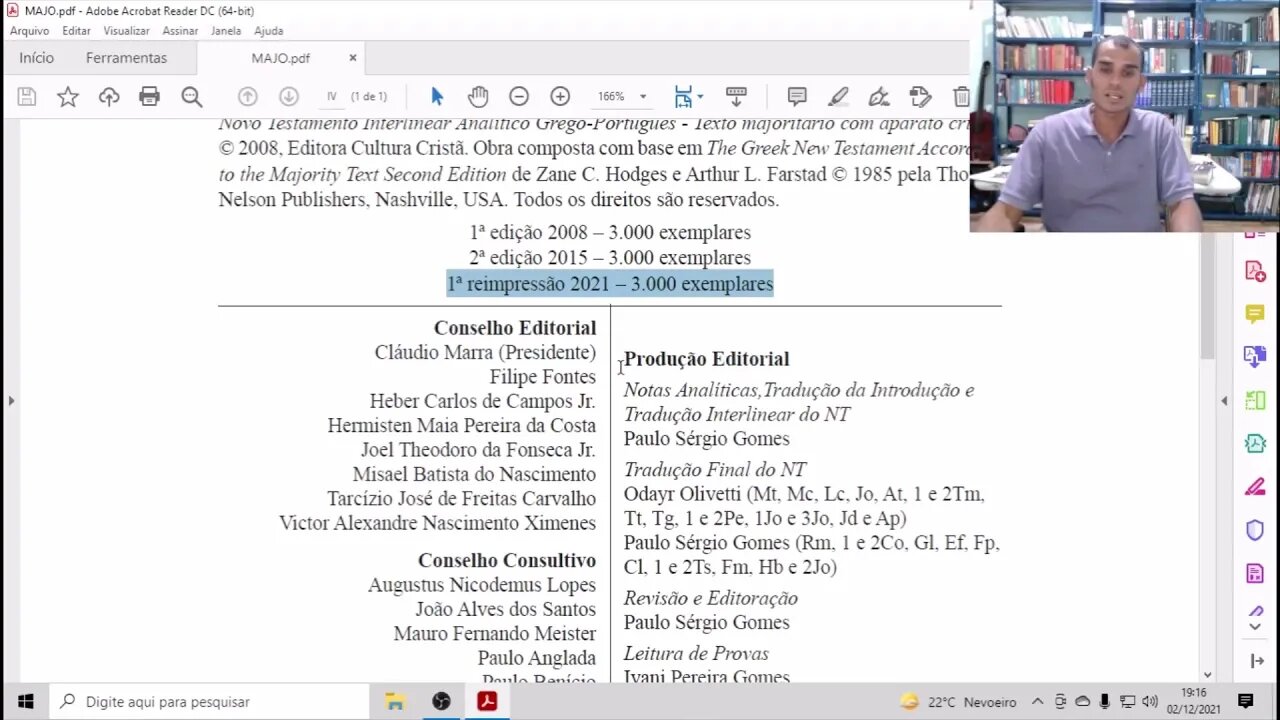Screen dimensions: 1280x720
Task: Switch to the Ferramentas tab
Action: point(126,58)
